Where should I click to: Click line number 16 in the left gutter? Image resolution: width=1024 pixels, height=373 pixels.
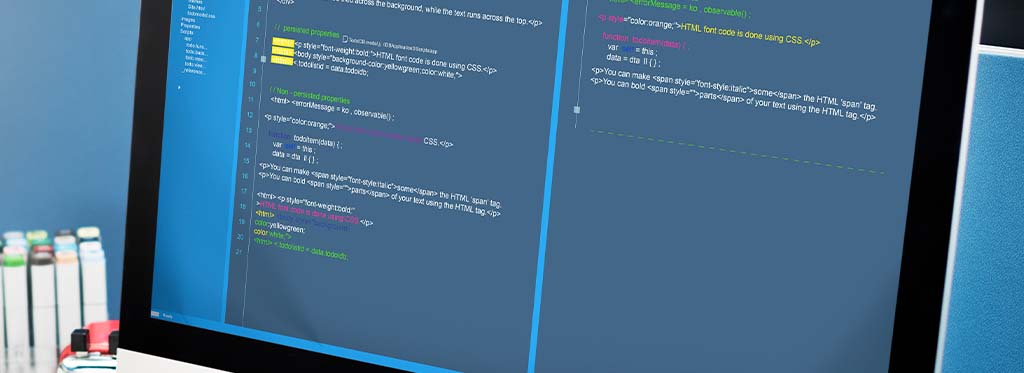tap(244, 176)
